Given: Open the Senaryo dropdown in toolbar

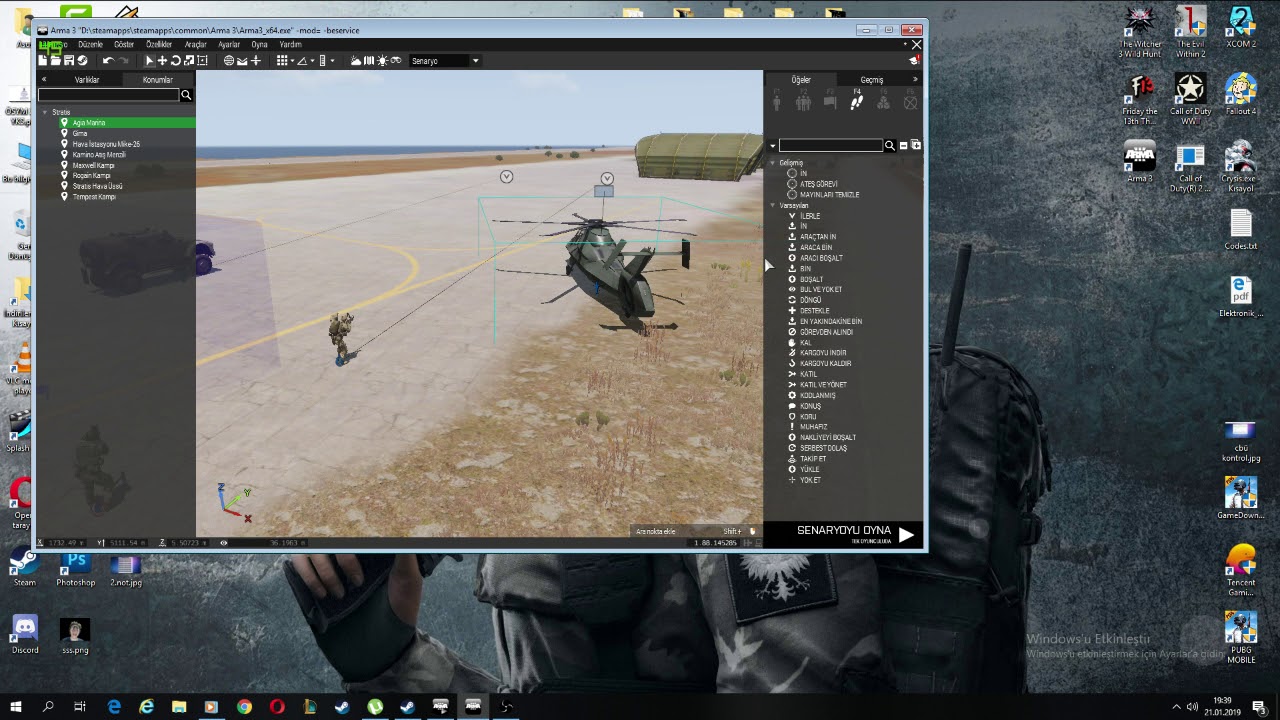Looking at the screenshot, I should click(446, 61).
